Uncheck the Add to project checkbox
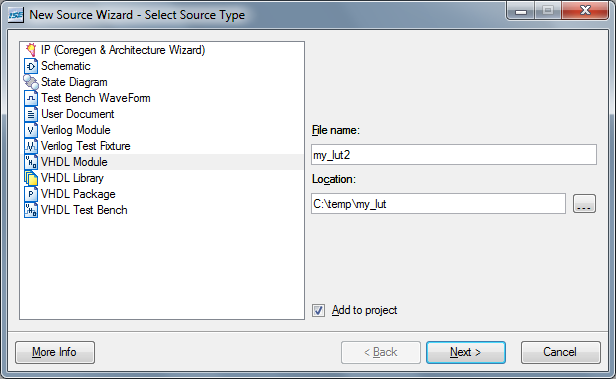This screenshot has height=379, width=616. (x=318, y=310)
